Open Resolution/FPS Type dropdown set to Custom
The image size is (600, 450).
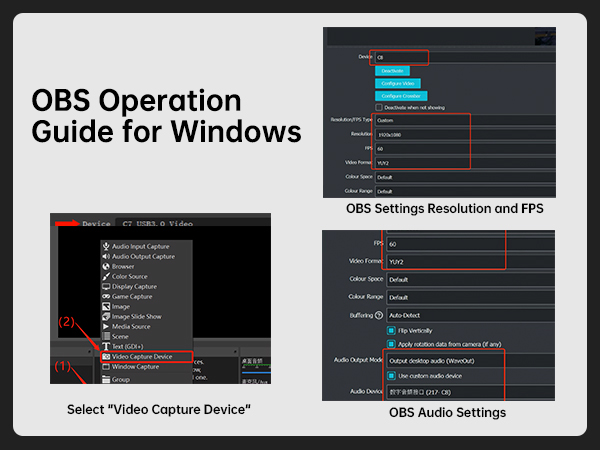(465, 120)
